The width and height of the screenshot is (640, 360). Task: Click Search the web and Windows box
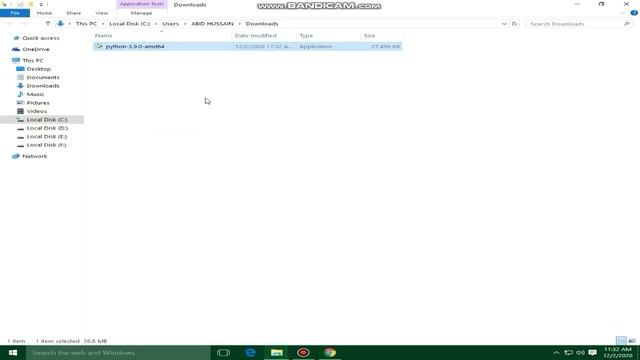click(x=118, y=353)
